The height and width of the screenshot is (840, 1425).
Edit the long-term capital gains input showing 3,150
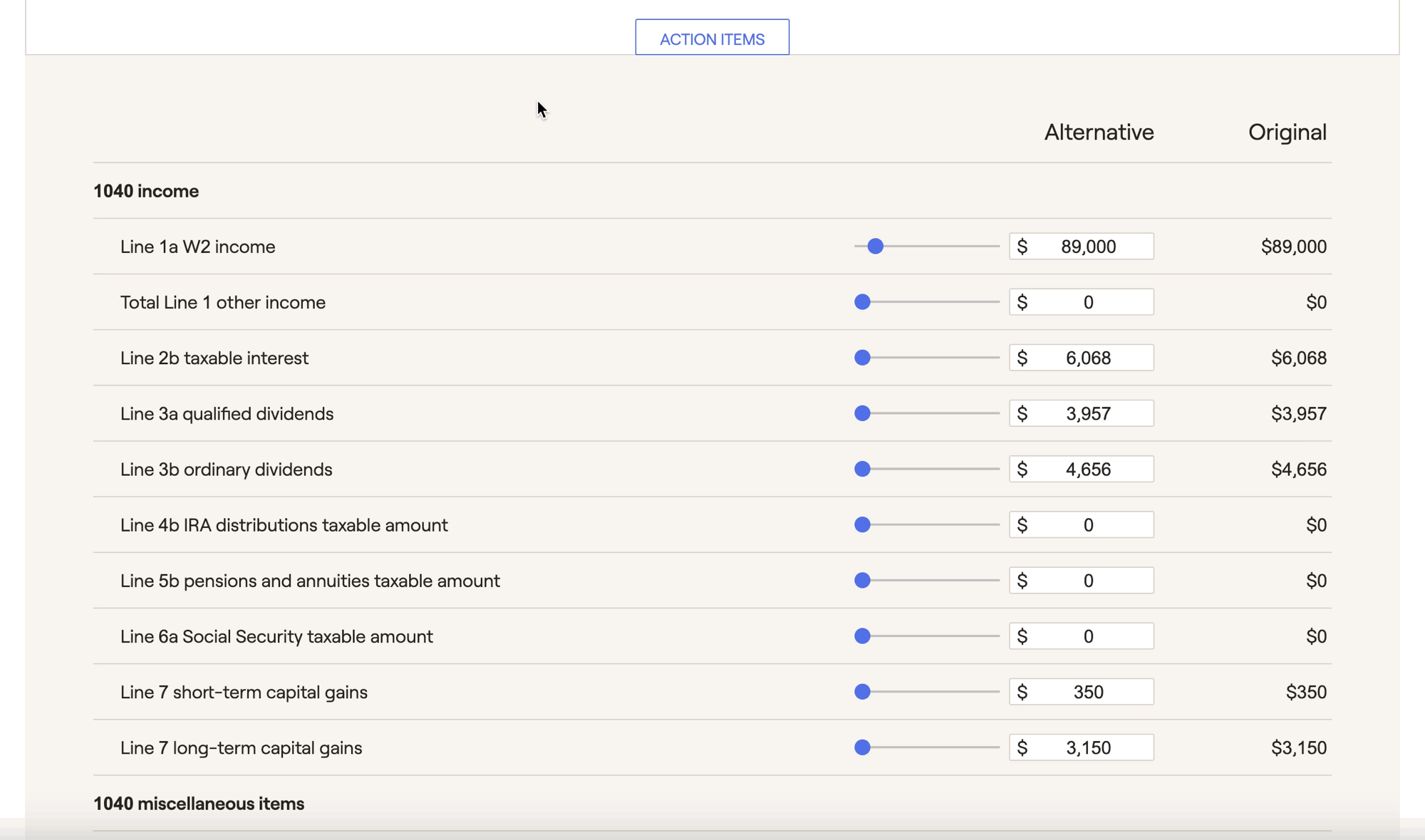pyautogui.click(x=1082, y=747)
